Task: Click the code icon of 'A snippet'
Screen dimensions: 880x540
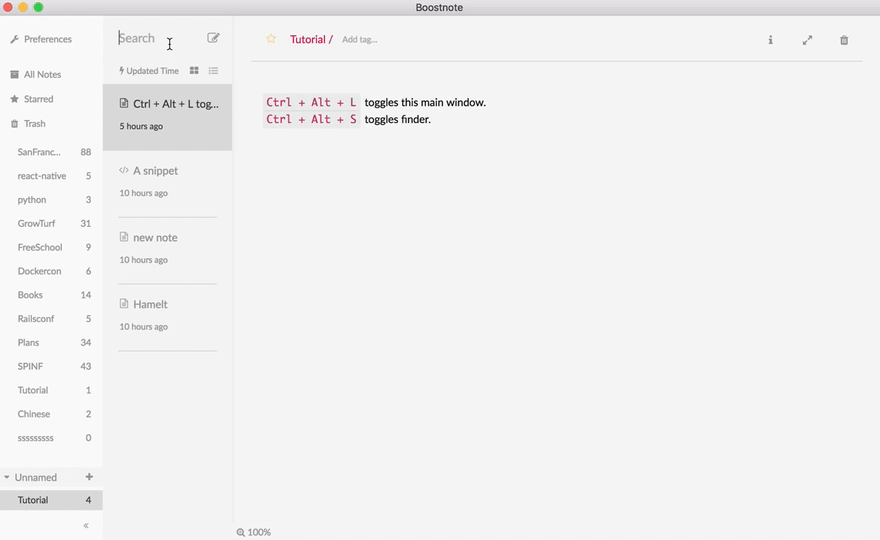Action: tap(124, 170)
